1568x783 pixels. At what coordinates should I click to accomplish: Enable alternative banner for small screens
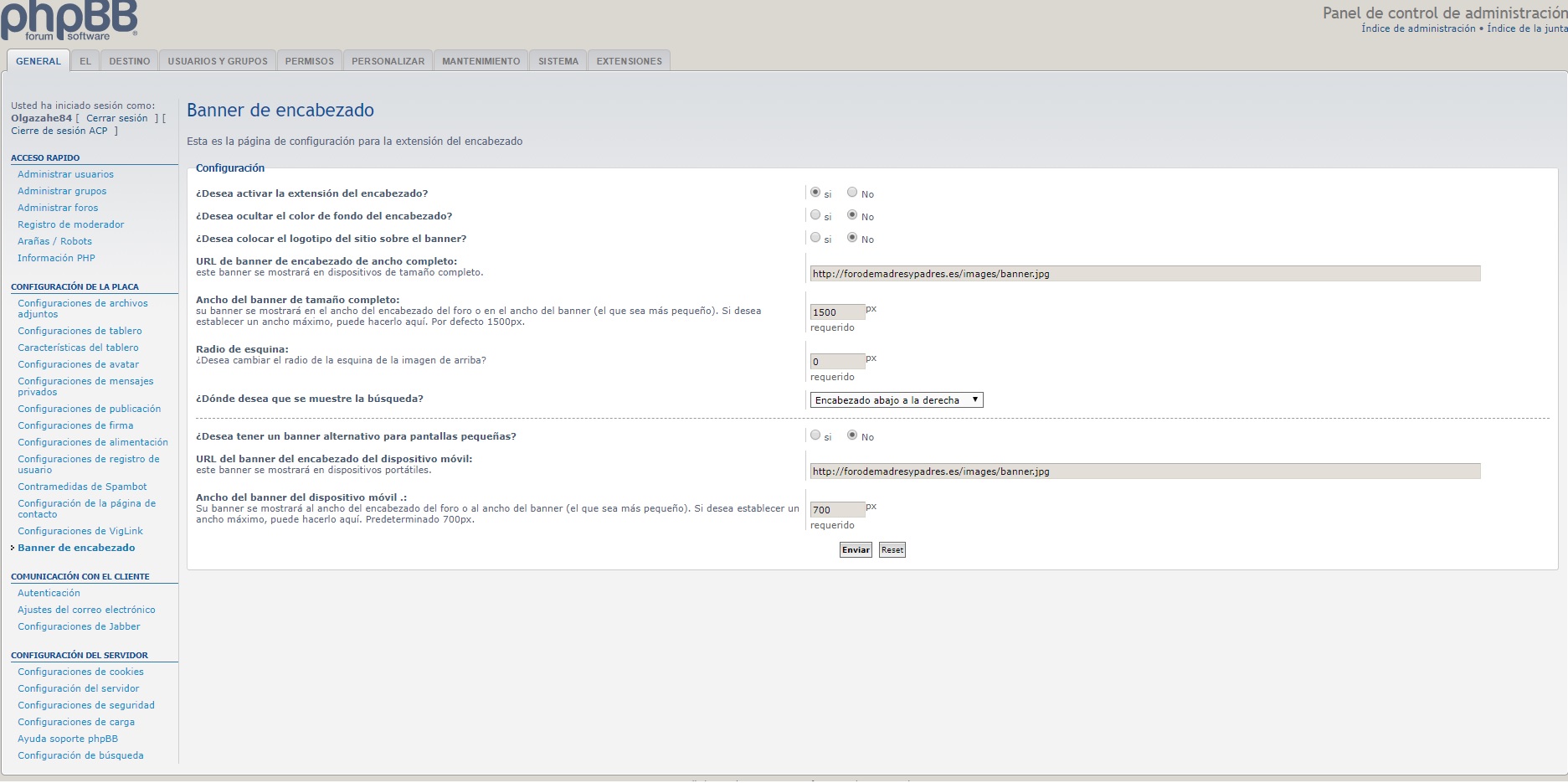pyautogui.click(x=815, y=435)
